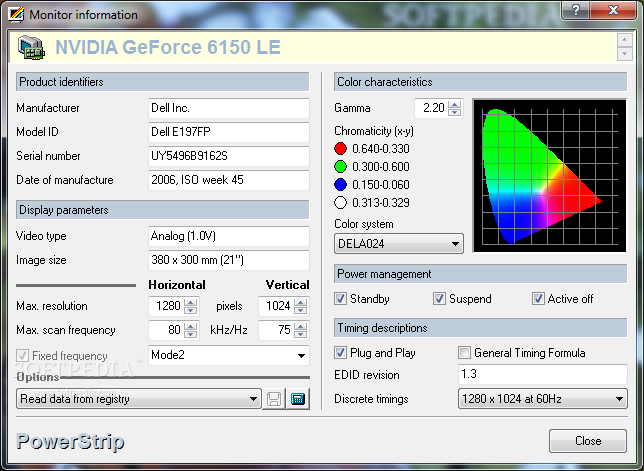Click the Manufacturer field Dell Inc.
The height and width of the screenshot is (471, 644).
[229, 108]
